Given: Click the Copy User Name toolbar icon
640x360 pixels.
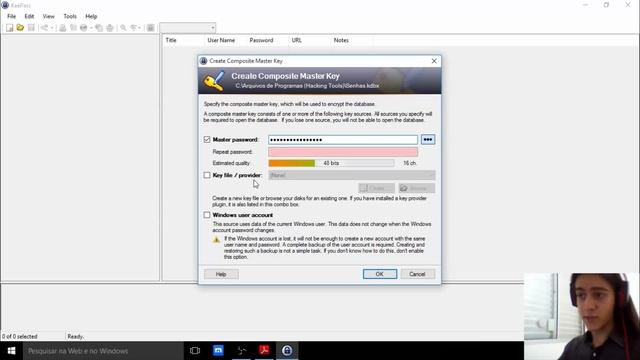Looking at the screenshot, I should (62, 28).
